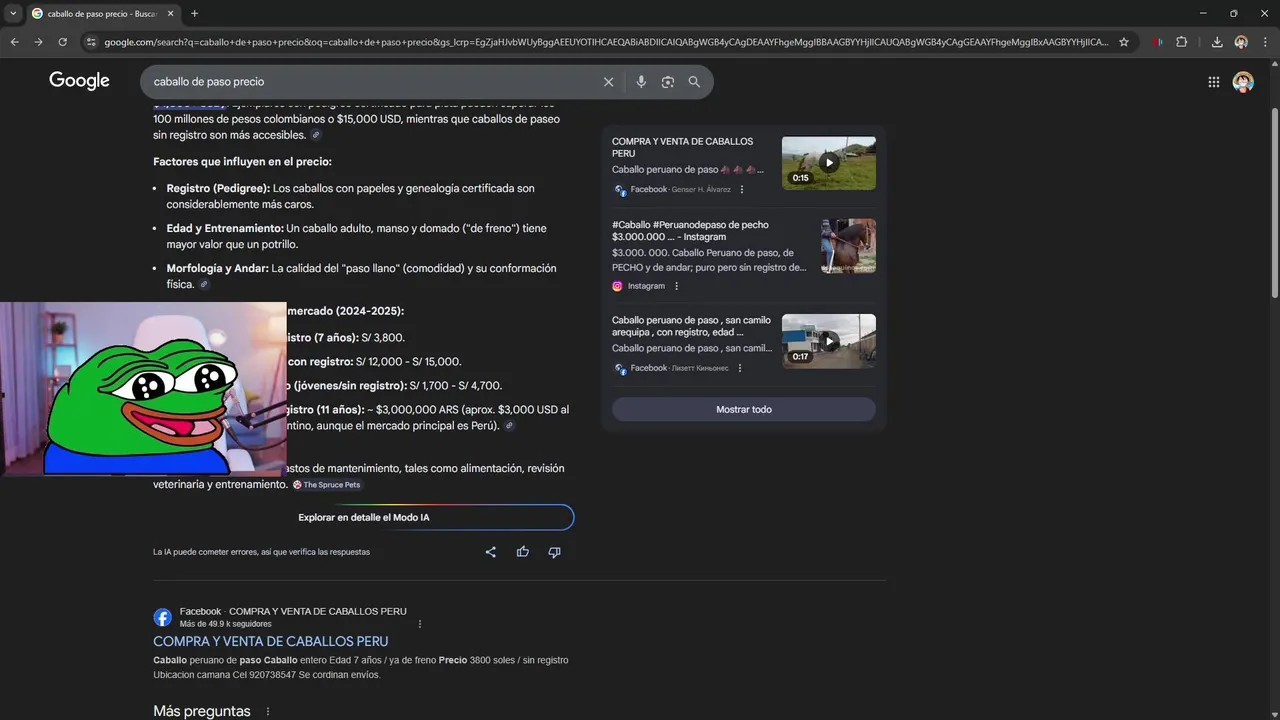Play the 0:15 horse video thumbnail
Viewport: 1280px width, 720px height.
click(829, 163)
